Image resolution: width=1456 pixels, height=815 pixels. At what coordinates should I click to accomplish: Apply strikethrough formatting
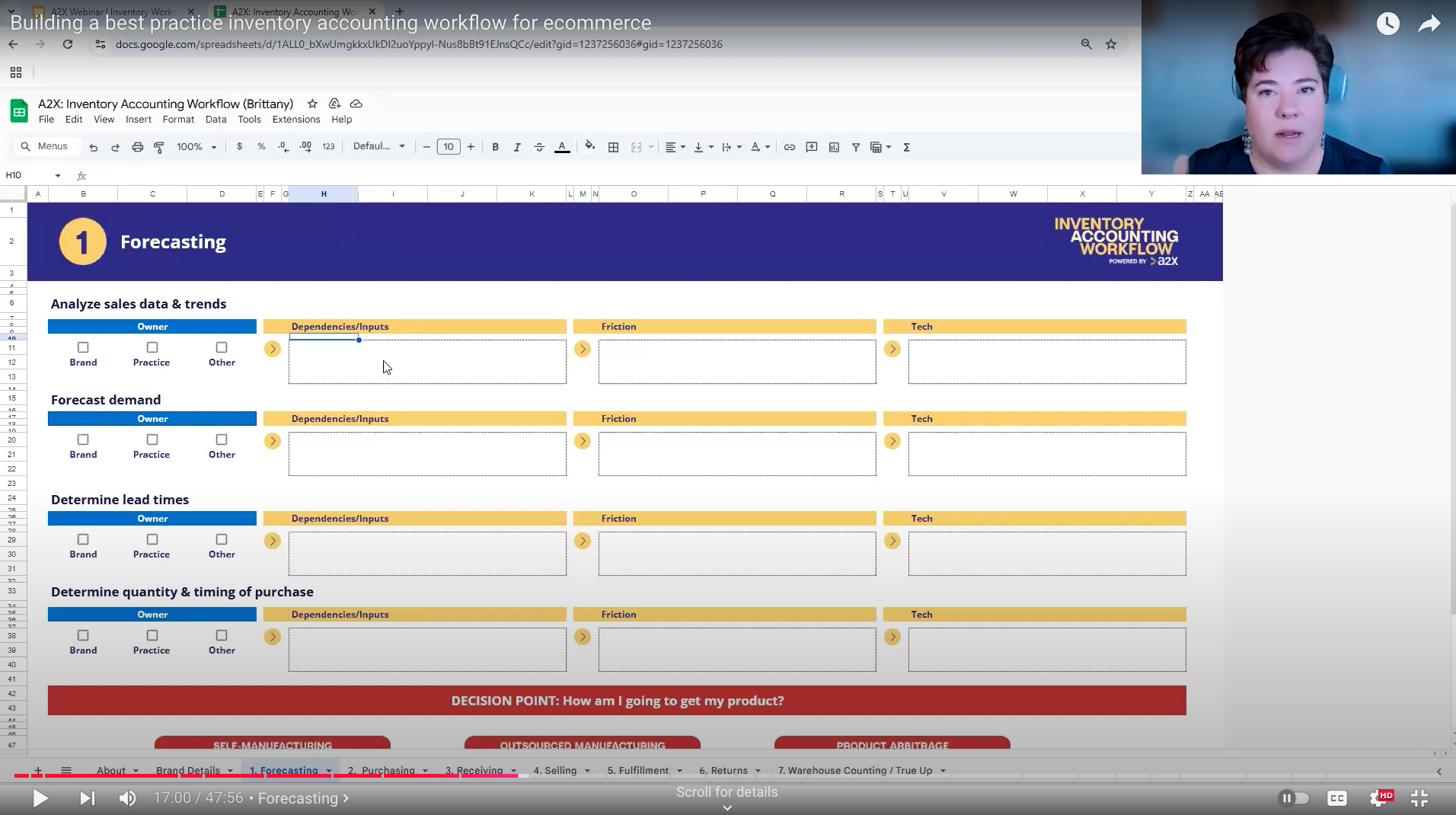click(539, 146)
